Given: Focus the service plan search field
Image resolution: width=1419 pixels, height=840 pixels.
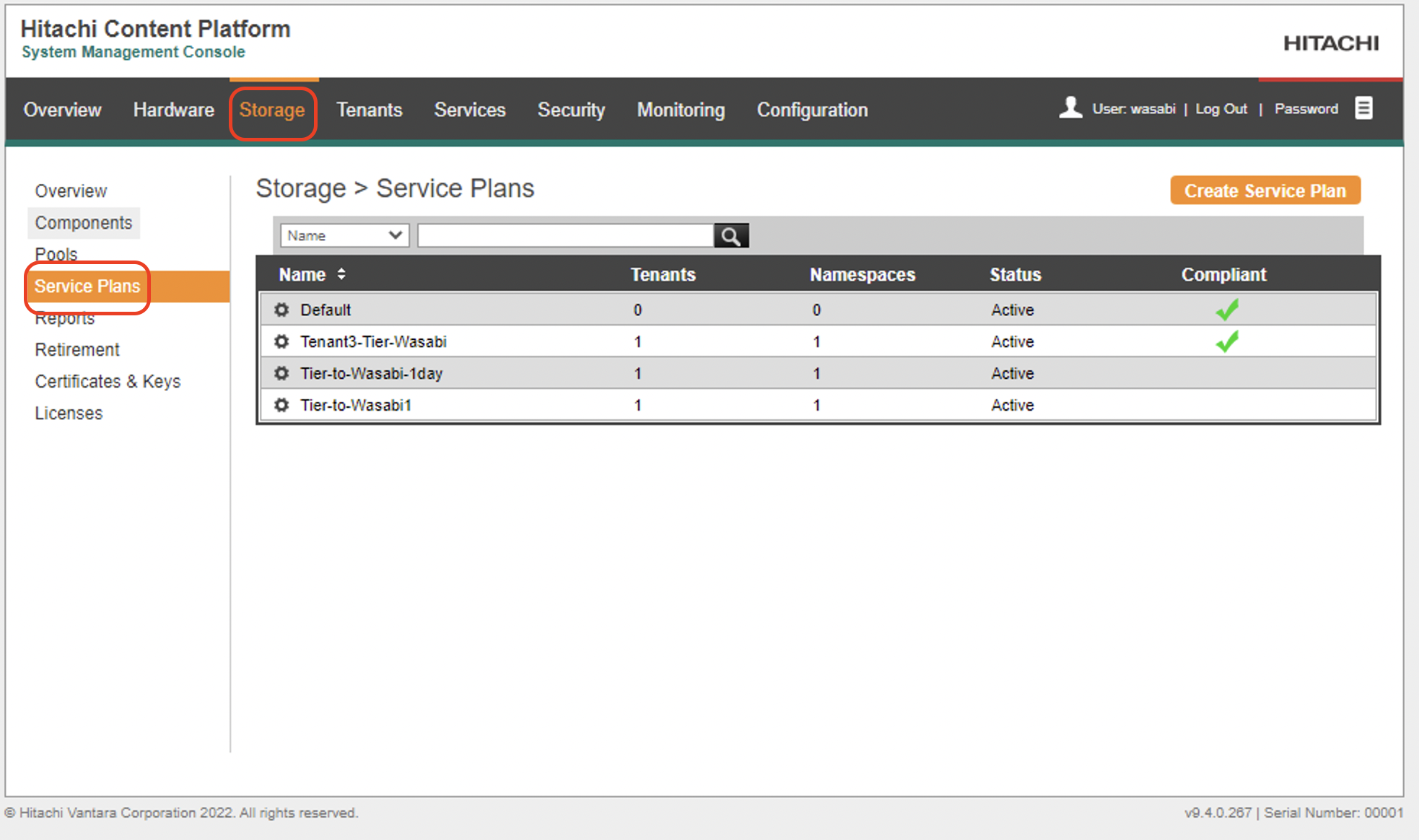Looking at the screenshot, I should click(x=565, y=236).
